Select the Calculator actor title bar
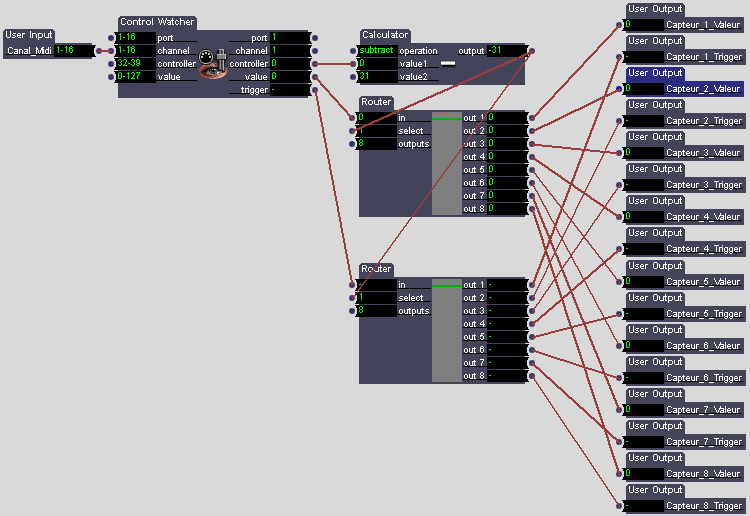This screenshot has height=516, width=750. (x=385, y=35)
